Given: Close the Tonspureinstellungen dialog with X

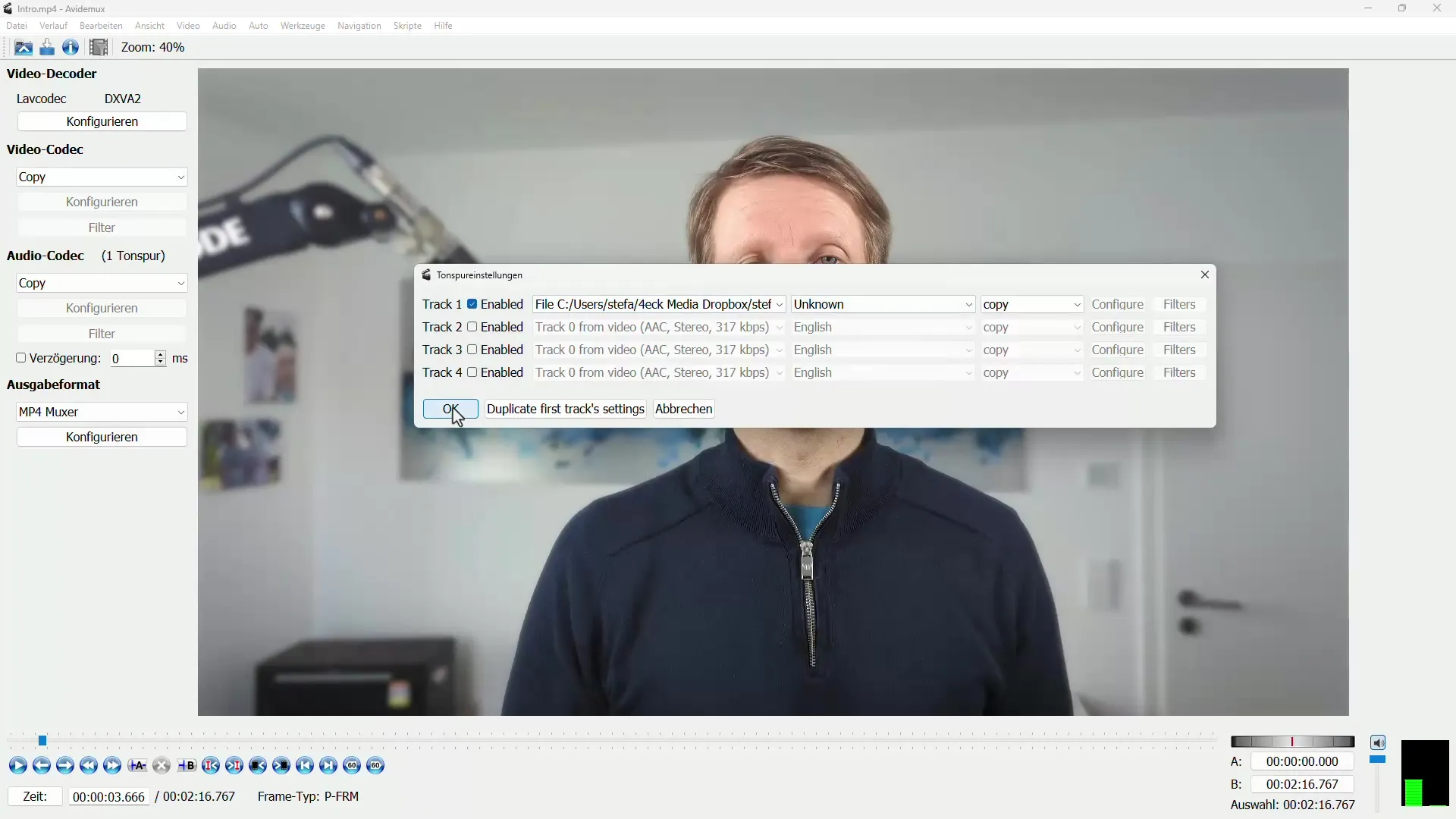Looking at the screenshot, I should pos(1204,275).
